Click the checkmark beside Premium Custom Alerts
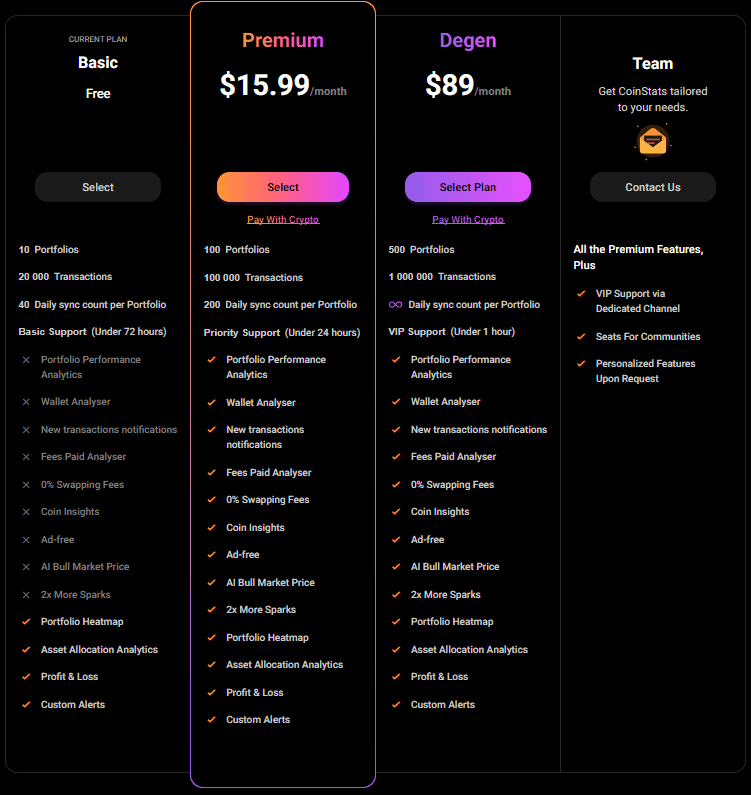751x795 pixels. [211, 720]
